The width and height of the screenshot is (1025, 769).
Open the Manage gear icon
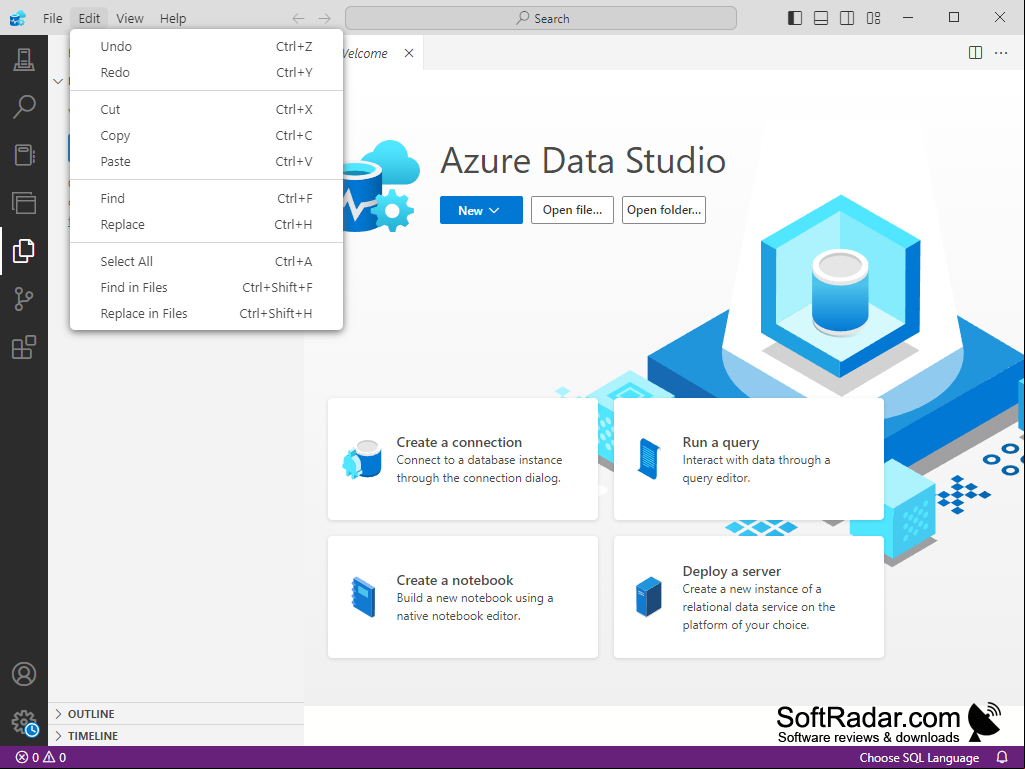(24, 723)
